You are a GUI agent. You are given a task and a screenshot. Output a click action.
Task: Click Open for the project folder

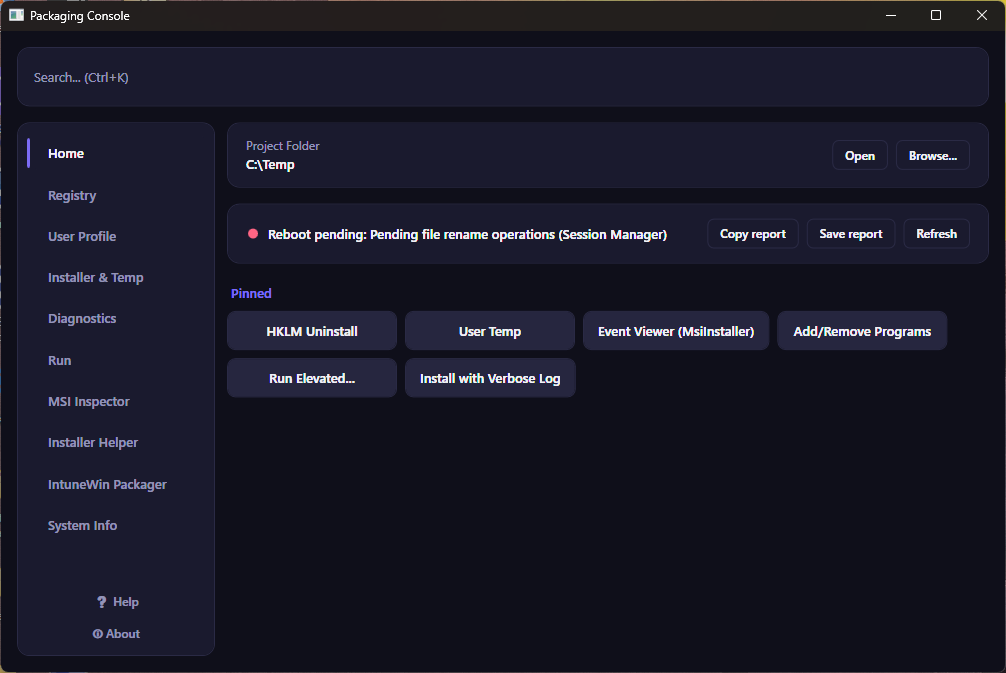pos(860,155)
